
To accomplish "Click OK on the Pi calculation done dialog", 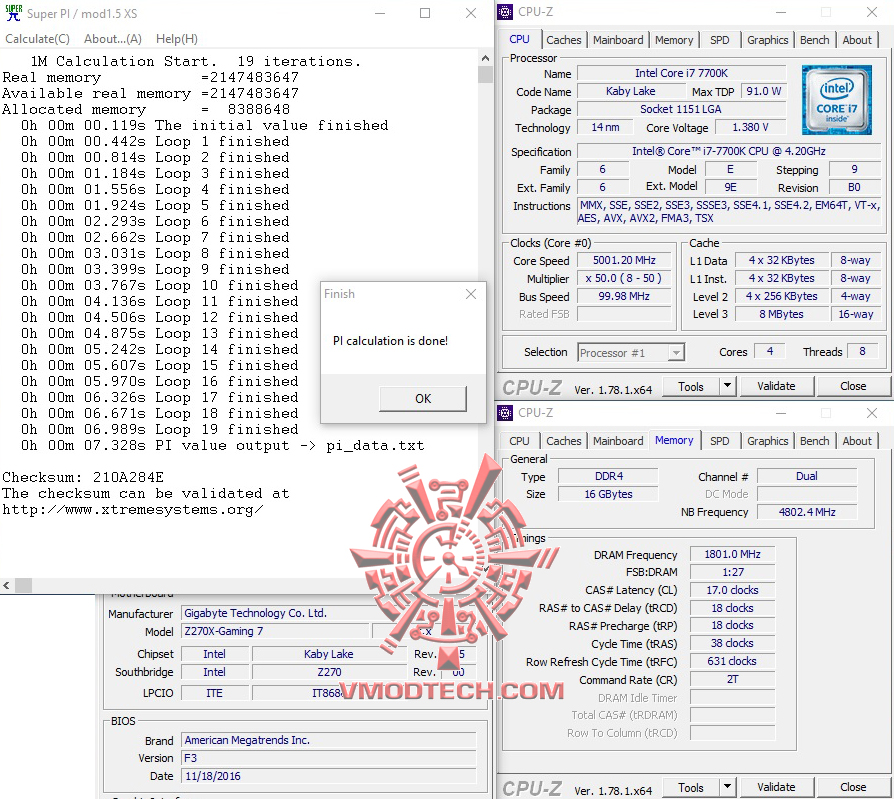I will click(424, 397).
